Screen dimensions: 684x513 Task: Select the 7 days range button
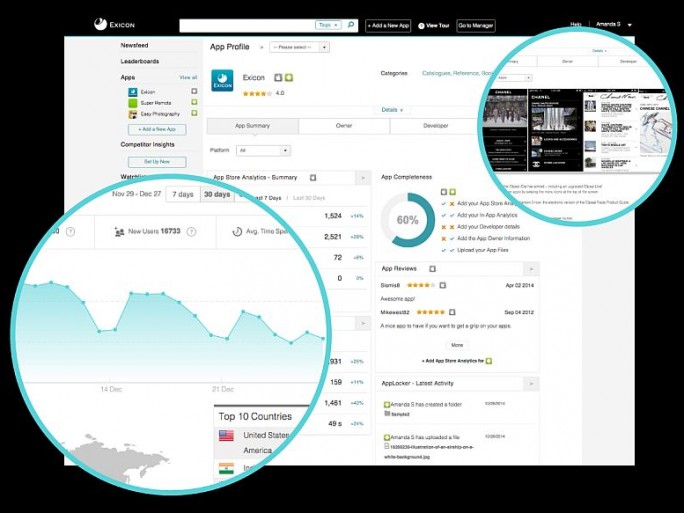pos(183,195)
